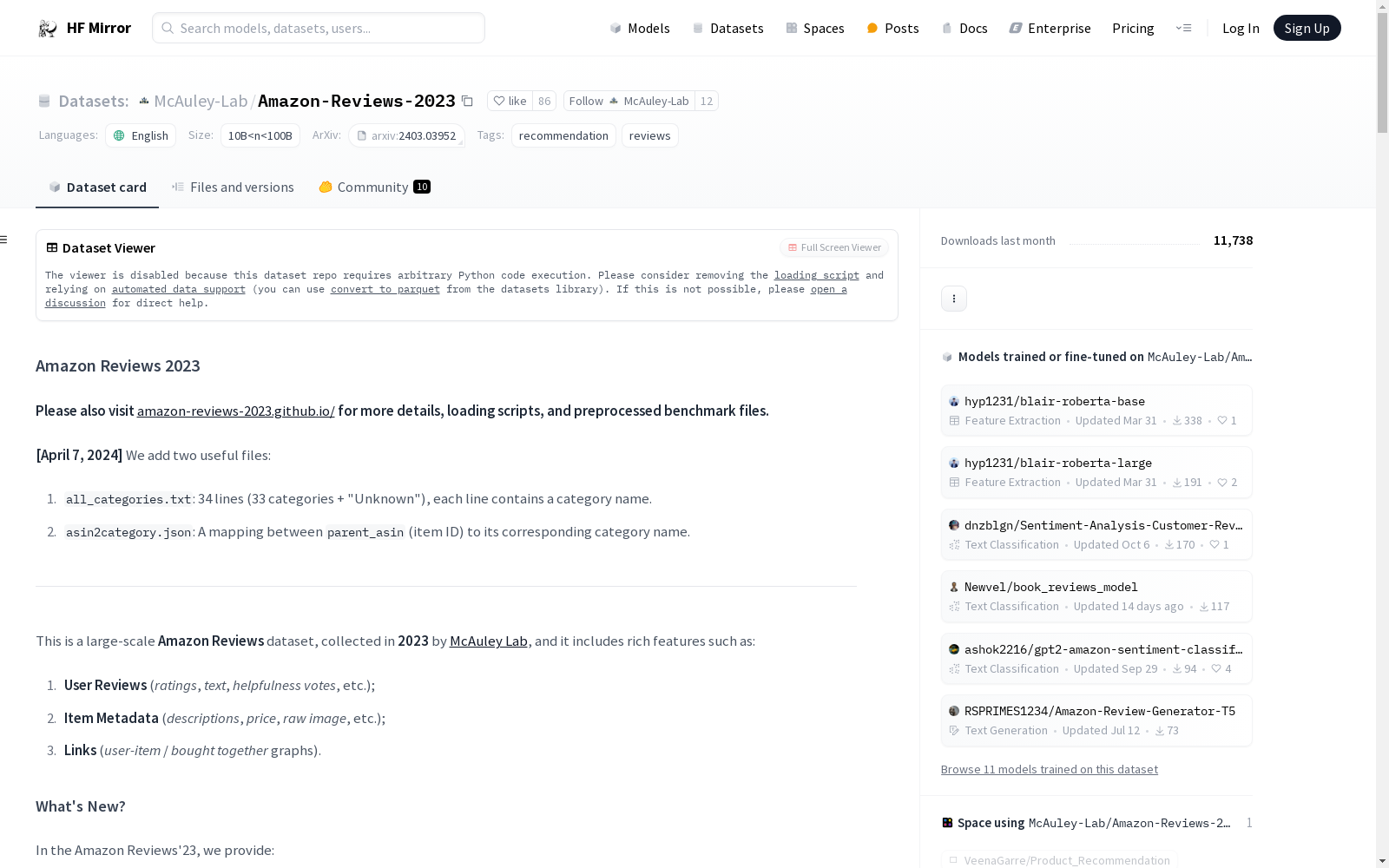
Task: Click the Sign Up button
Action: (1307, 28)
